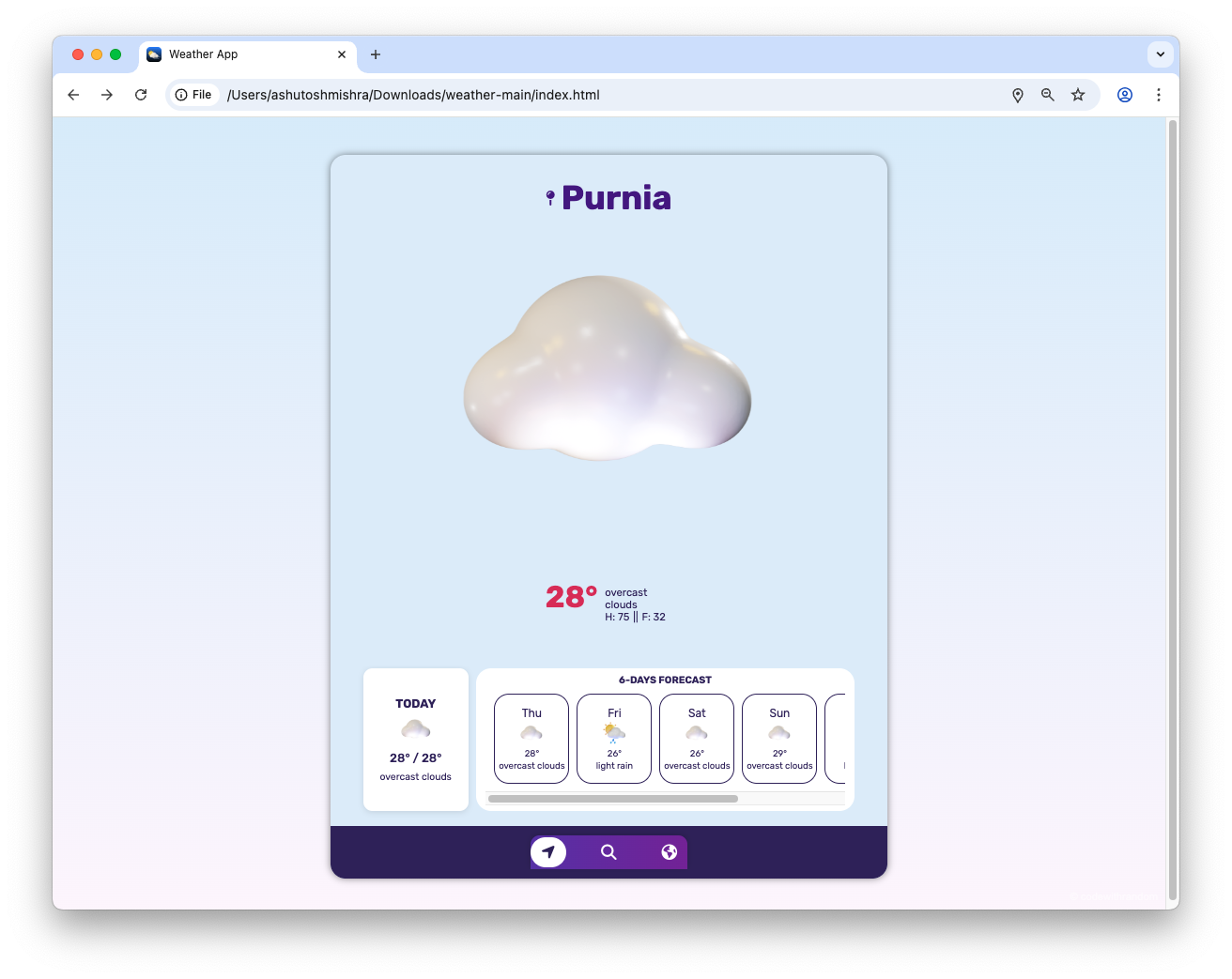Click the overcast cloud icon under TODAY
The height and width of the screenshot is (979, 1232).
point(415,728)
